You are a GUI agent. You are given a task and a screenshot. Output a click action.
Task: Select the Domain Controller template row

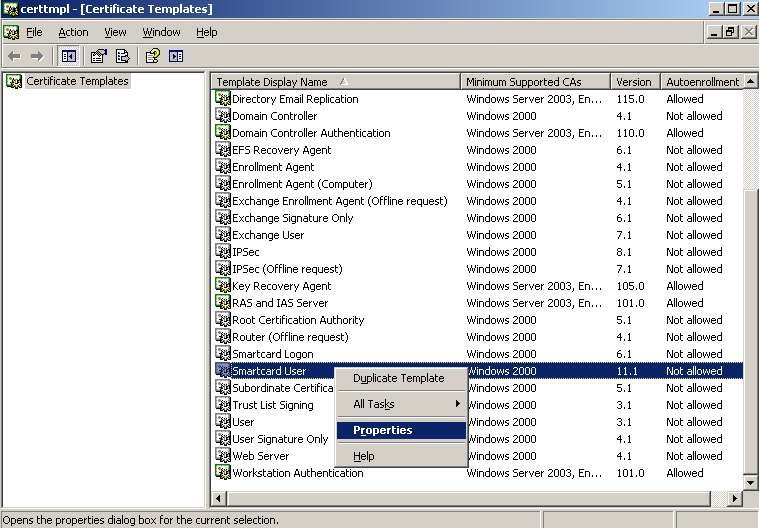click(477, 116)
